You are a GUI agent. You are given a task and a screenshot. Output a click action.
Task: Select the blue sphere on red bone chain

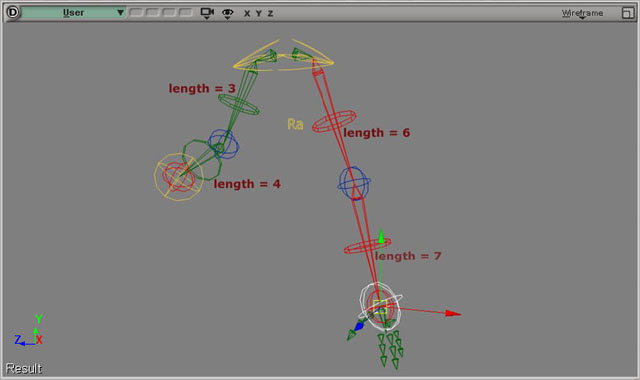[x=354, y=183]
